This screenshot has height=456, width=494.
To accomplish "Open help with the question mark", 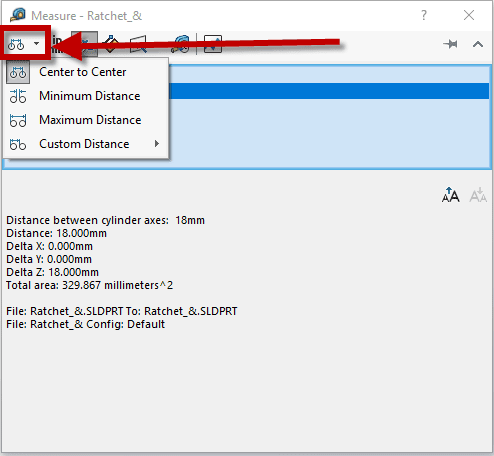I will (x=424, y=15).
